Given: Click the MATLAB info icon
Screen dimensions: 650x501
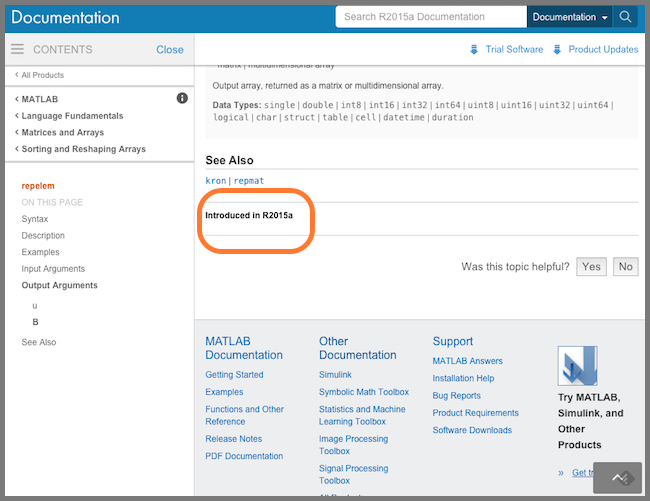Looking at the screenshot, I should coord(182,98).
